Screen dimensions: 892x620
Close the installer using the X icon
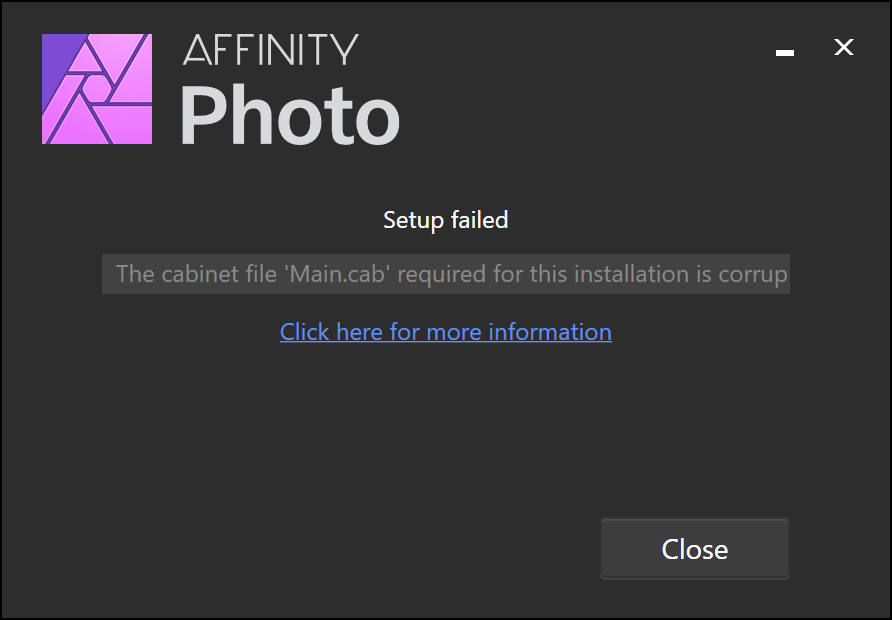point(844,47)
